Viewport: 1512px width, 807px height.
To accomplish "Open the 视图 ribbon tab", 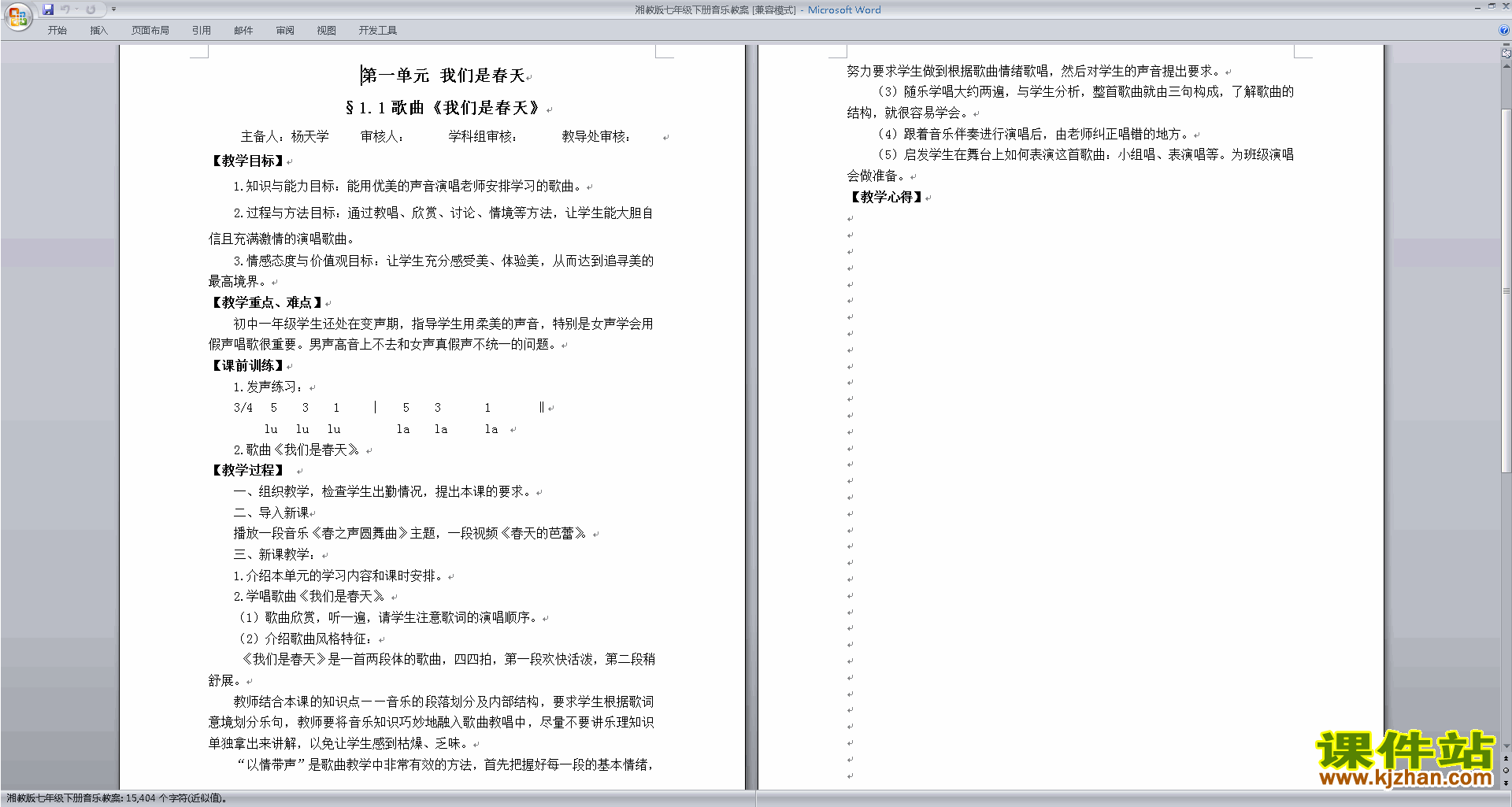I will (327, 31).
